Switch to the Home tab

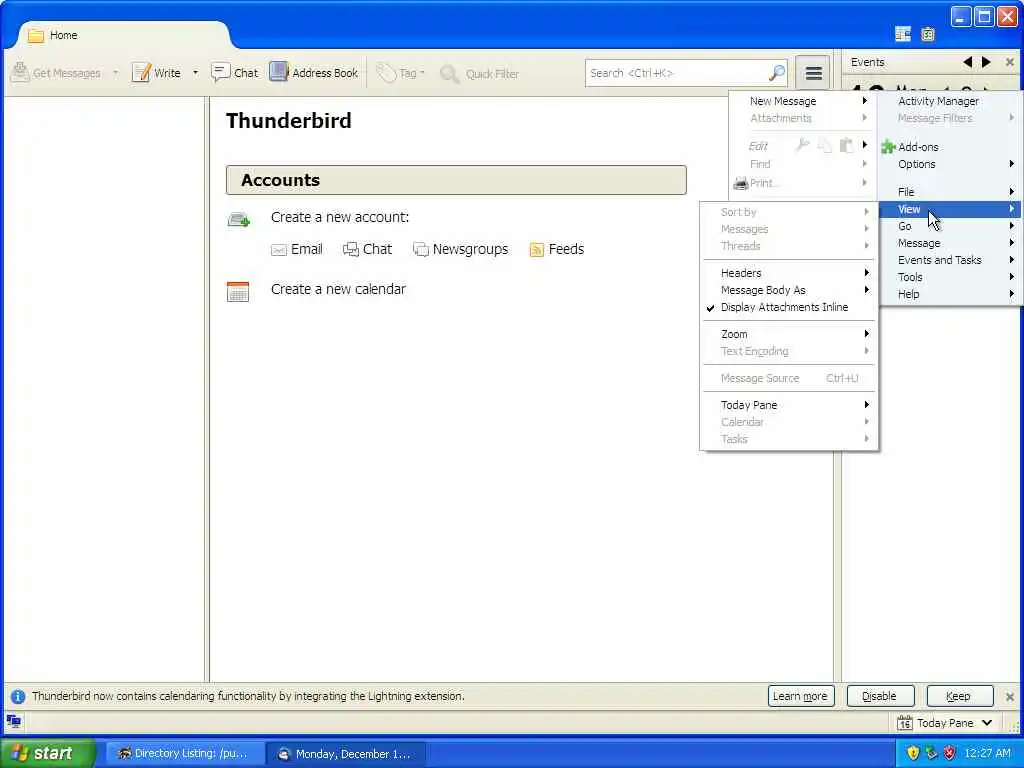pyautogui.click(x=124, y=35)
